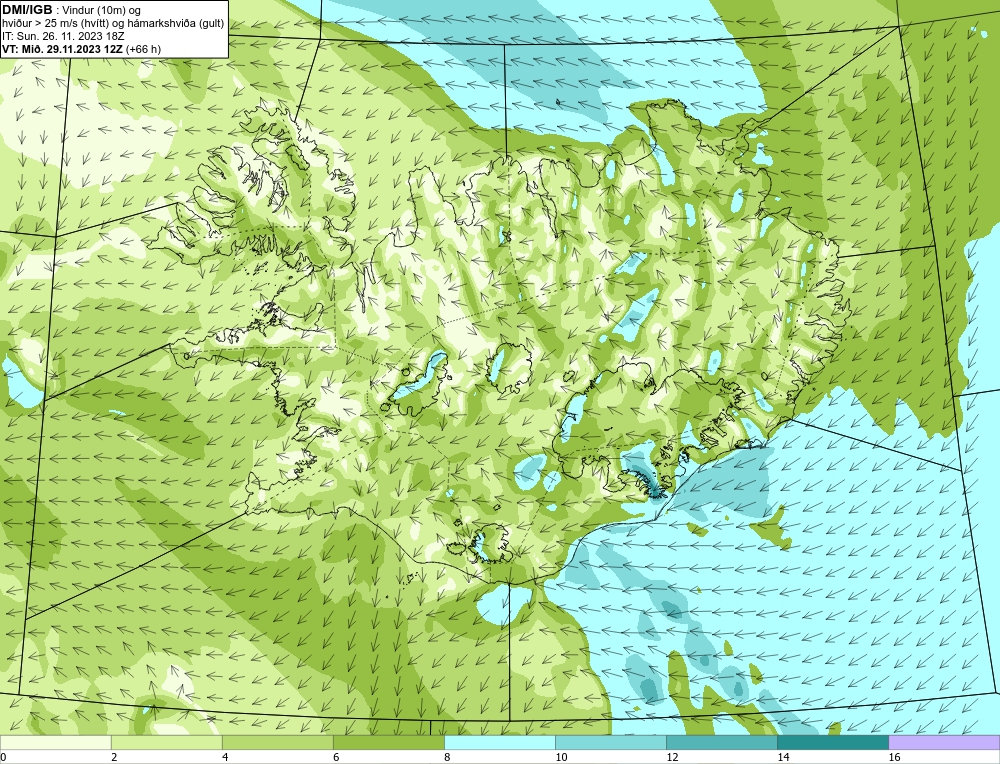Click the 8–10 m/s pale cyan swatch

tap(499, 742)
